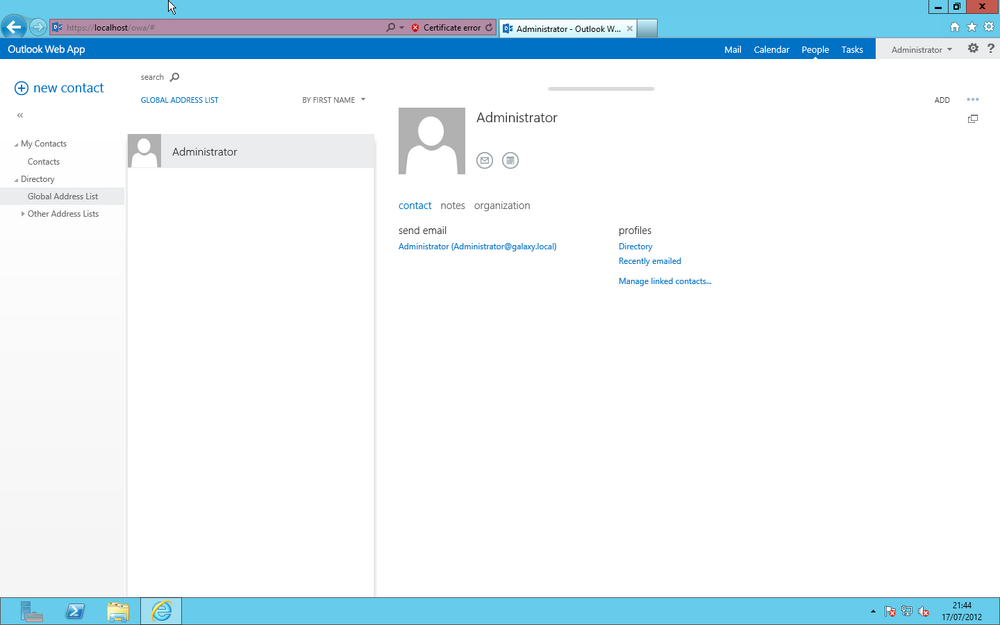The image size is (1000, 625).
Task: Switch to Calendar in the navigation bar
Action: (771, 49)
